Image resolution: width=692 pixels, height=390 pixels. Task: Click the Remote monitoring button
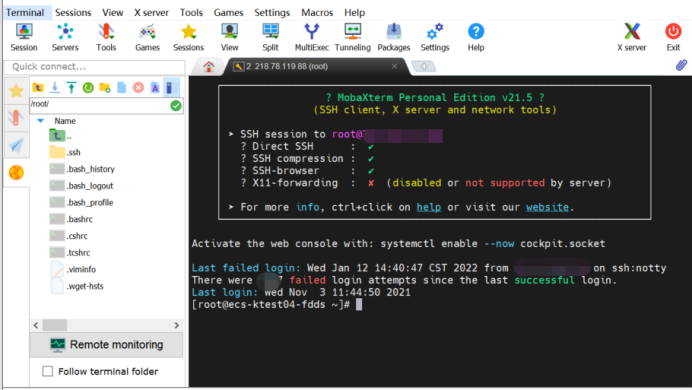pyautogui.click(x=106, y=345)
